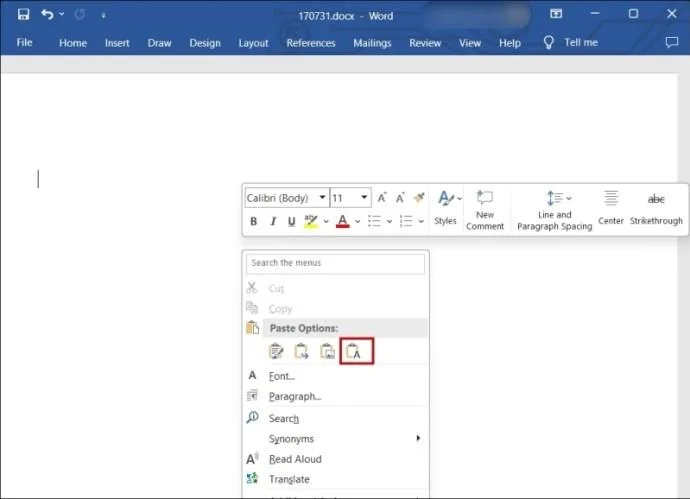This screenshot has width=690, height=499.
Task: Open the Review tab
Action: click(425, 43)
